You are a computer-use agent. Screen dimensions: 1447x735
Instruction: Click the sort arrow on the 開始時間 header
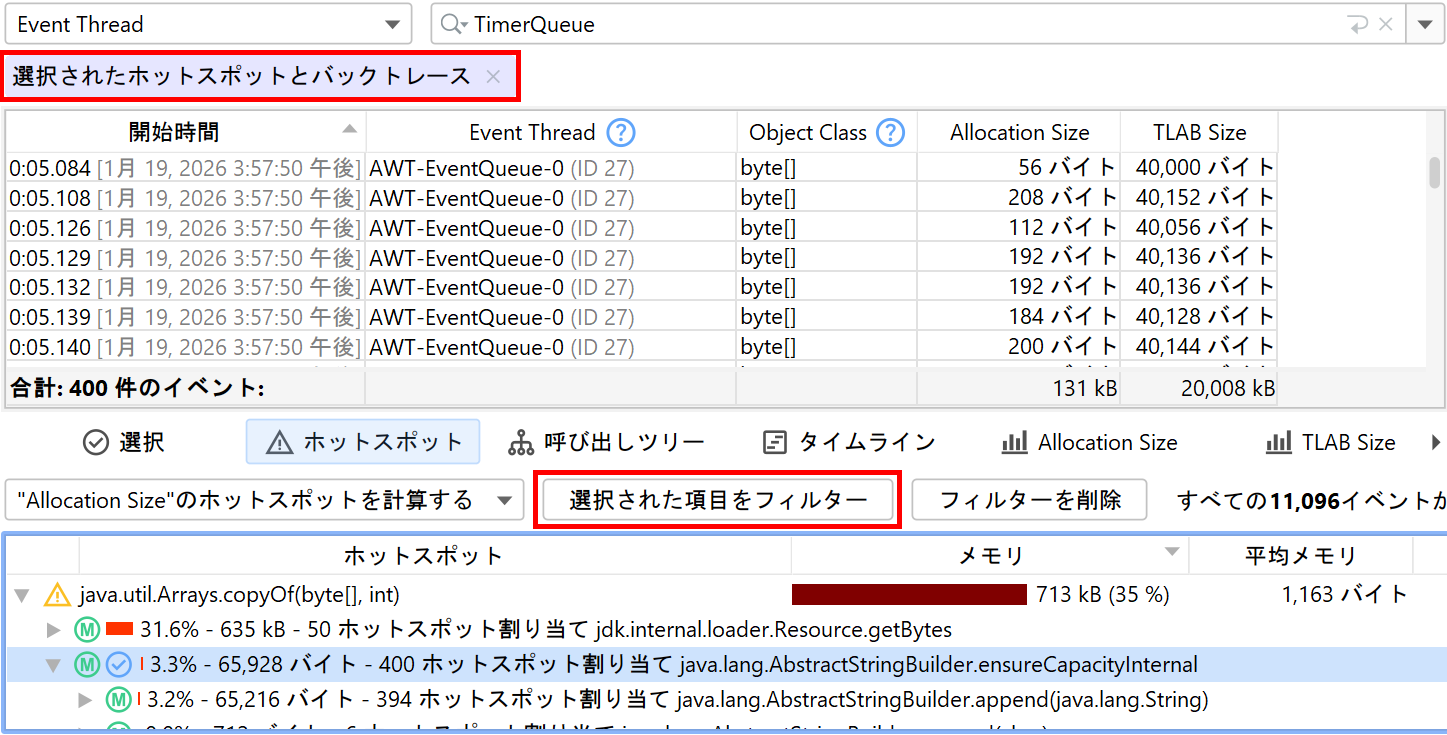point(349,129)
